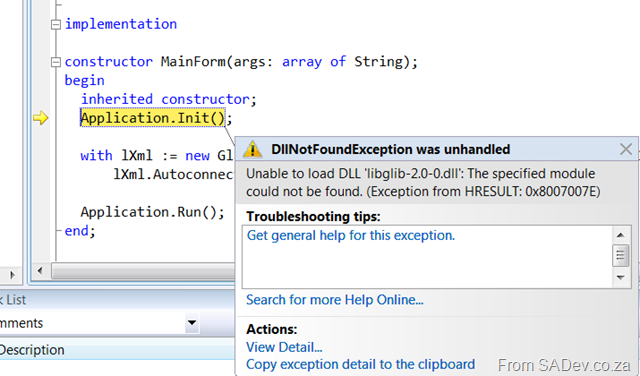Click the 'Actions:' heading in dialog
Viewport: 640px width, 376px height.
point(272,329)
